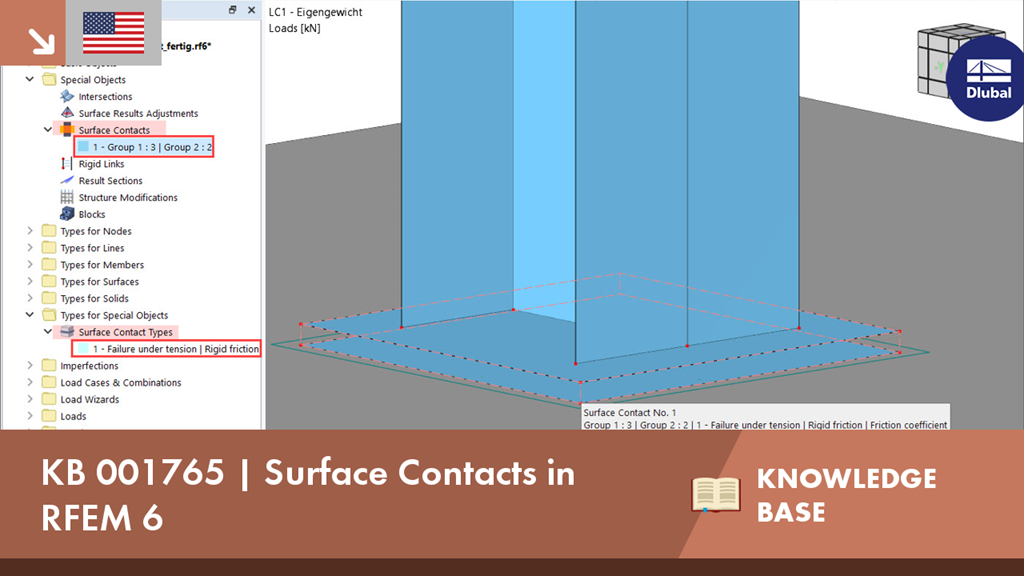Viewport: 1024px width, 576px height.
Task: Click the Types for Surfaces folder icon
Action: tap(49, 281)
